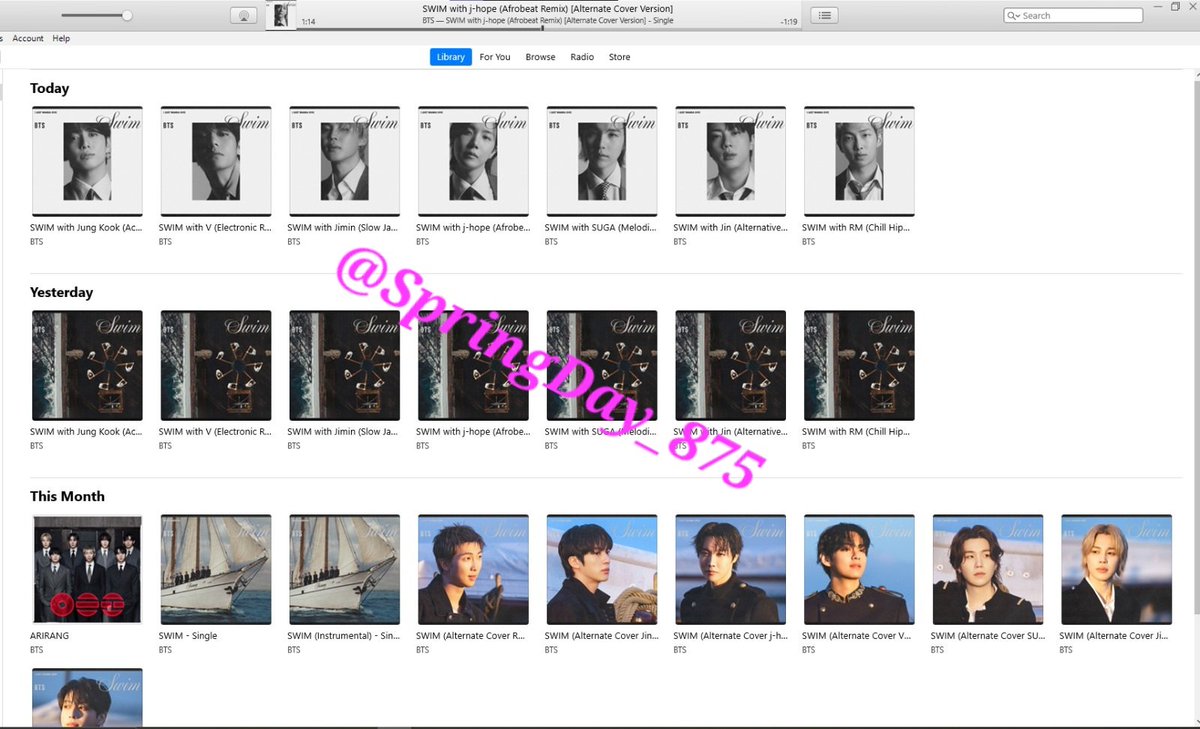Open Yesterday's SWIM with Jin album cover
The image size is (1200, 729).
click(730, 365)
